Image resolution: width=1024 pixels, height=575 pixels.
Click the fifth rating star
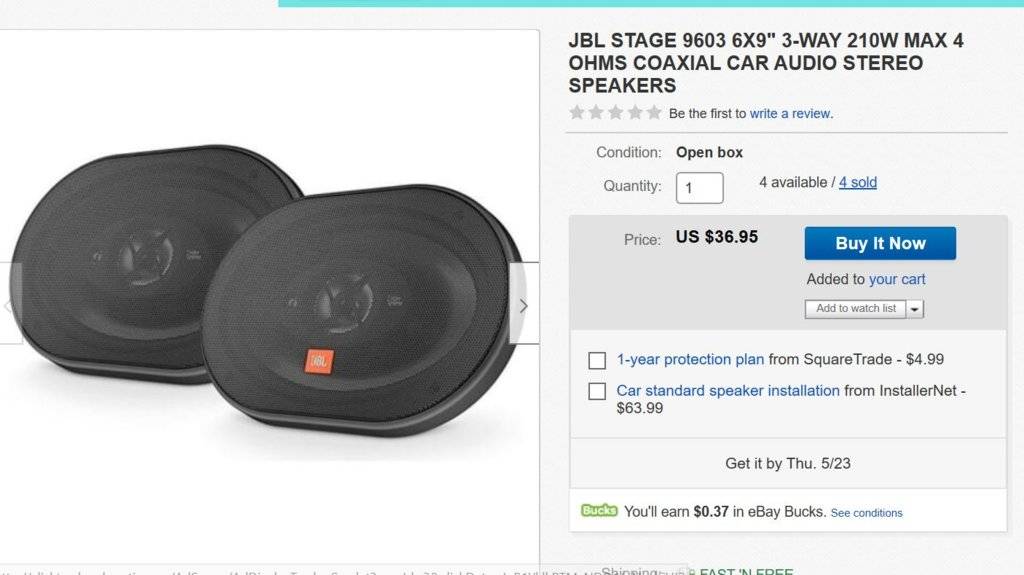coord(654,113)
